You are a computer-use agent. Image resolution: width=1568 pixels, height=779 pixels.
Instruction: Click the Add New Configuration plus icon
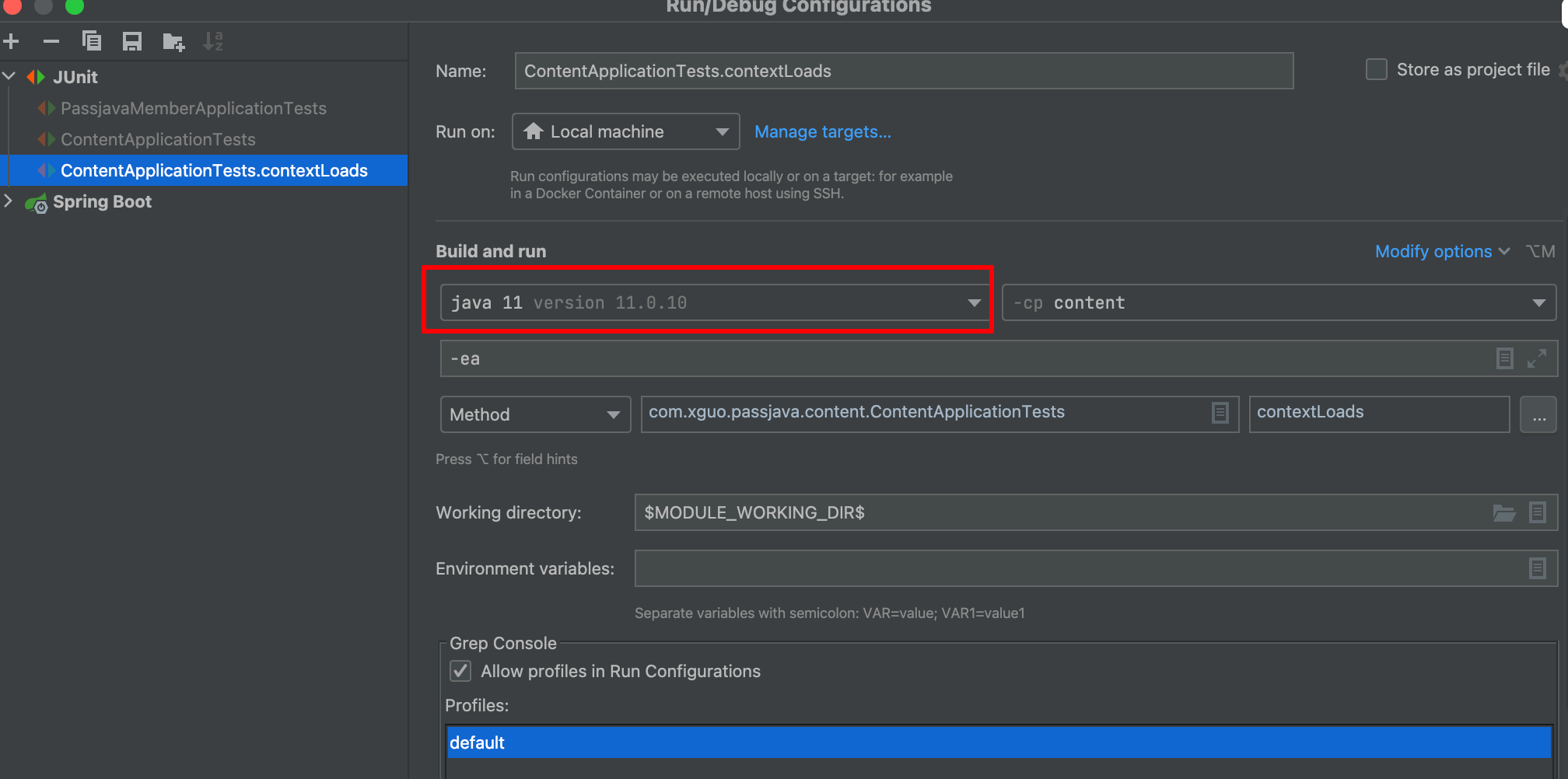coord(11,41)
